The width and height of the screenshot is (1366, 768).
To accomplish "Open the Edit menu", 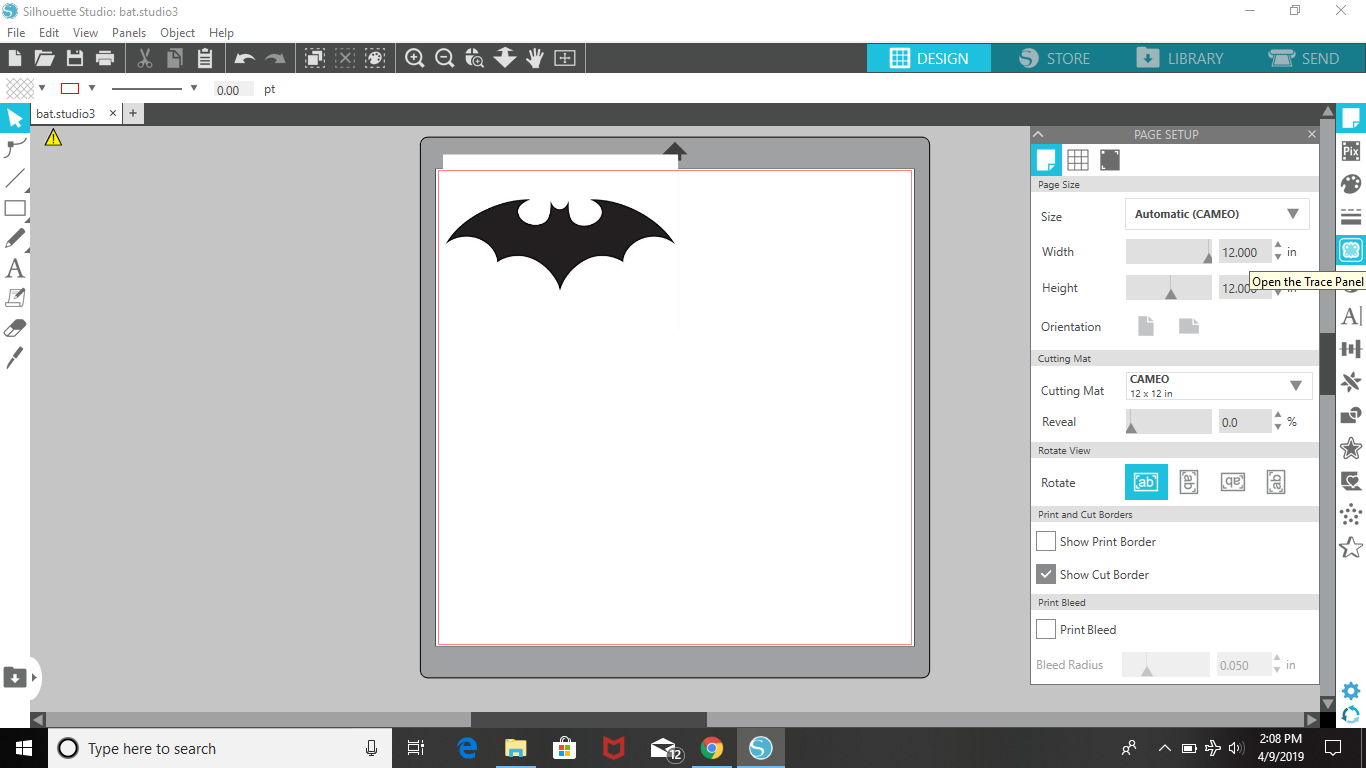I will [x=49, y=32].
